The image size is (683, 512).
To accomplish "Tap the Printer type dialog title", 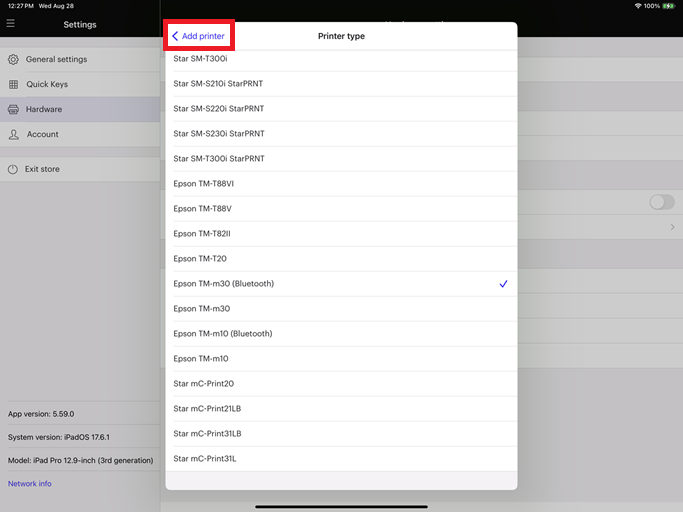I will pos(342,36).
